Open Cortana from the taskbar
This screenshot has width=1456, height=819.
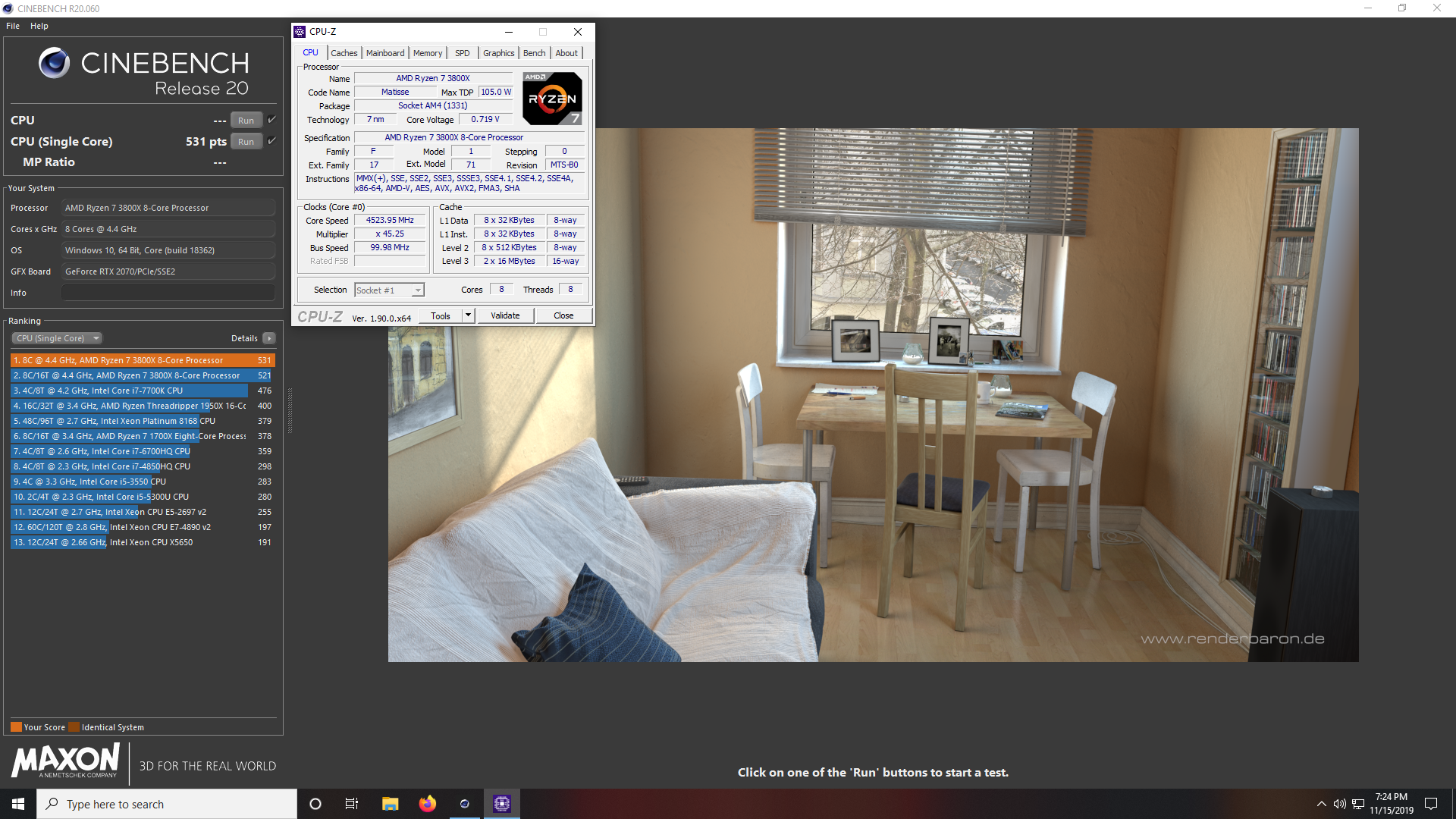315,804
